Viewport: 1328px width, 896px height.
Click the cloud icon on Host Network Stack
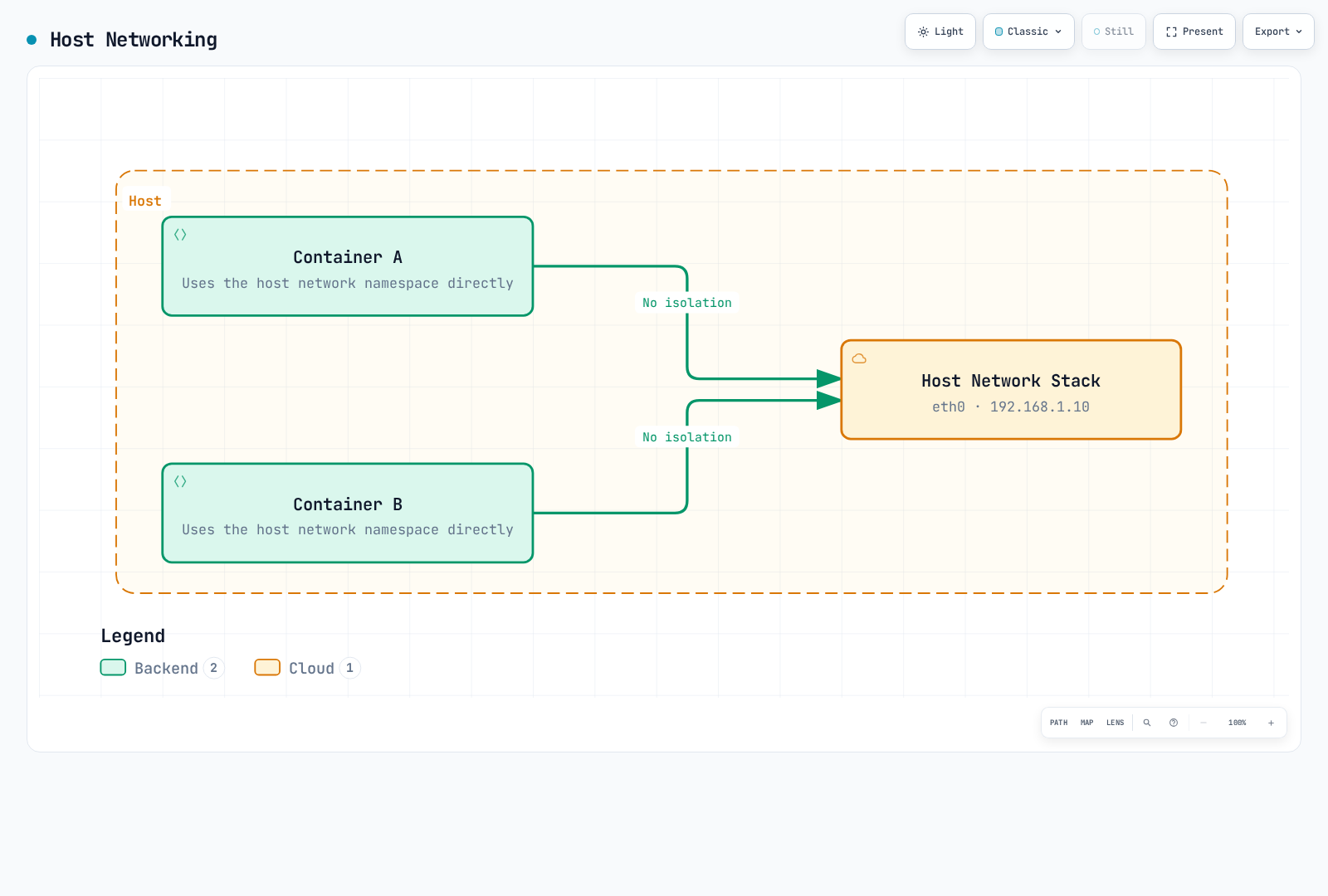pyautogui.click(x=859, y=358)
